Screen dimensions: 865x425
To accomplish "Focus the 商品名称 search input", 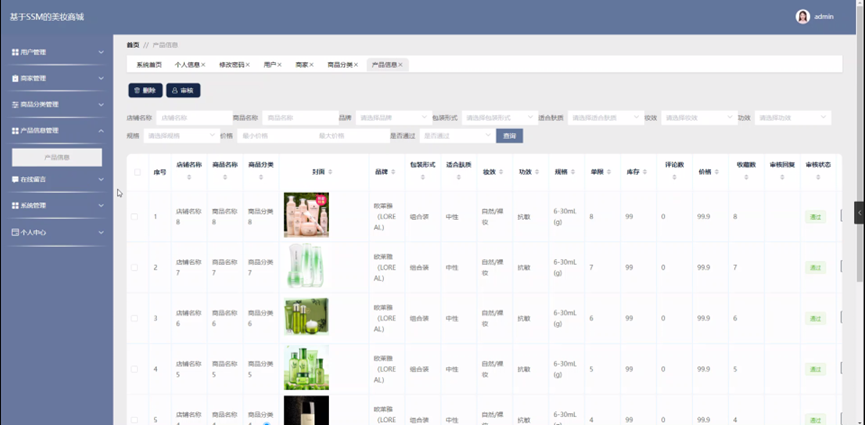I will [x=300, y=118].
